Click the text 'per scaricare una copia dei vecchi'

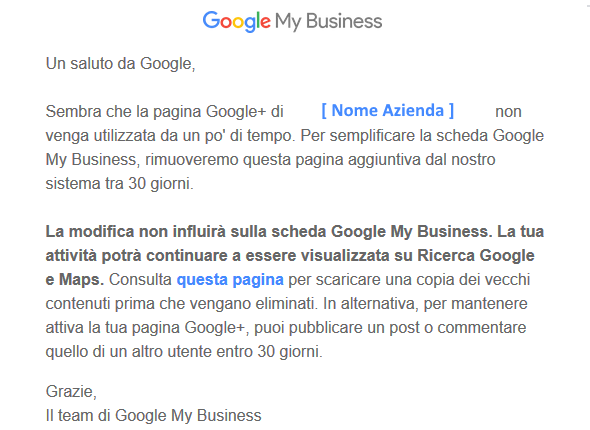(409, 280)
